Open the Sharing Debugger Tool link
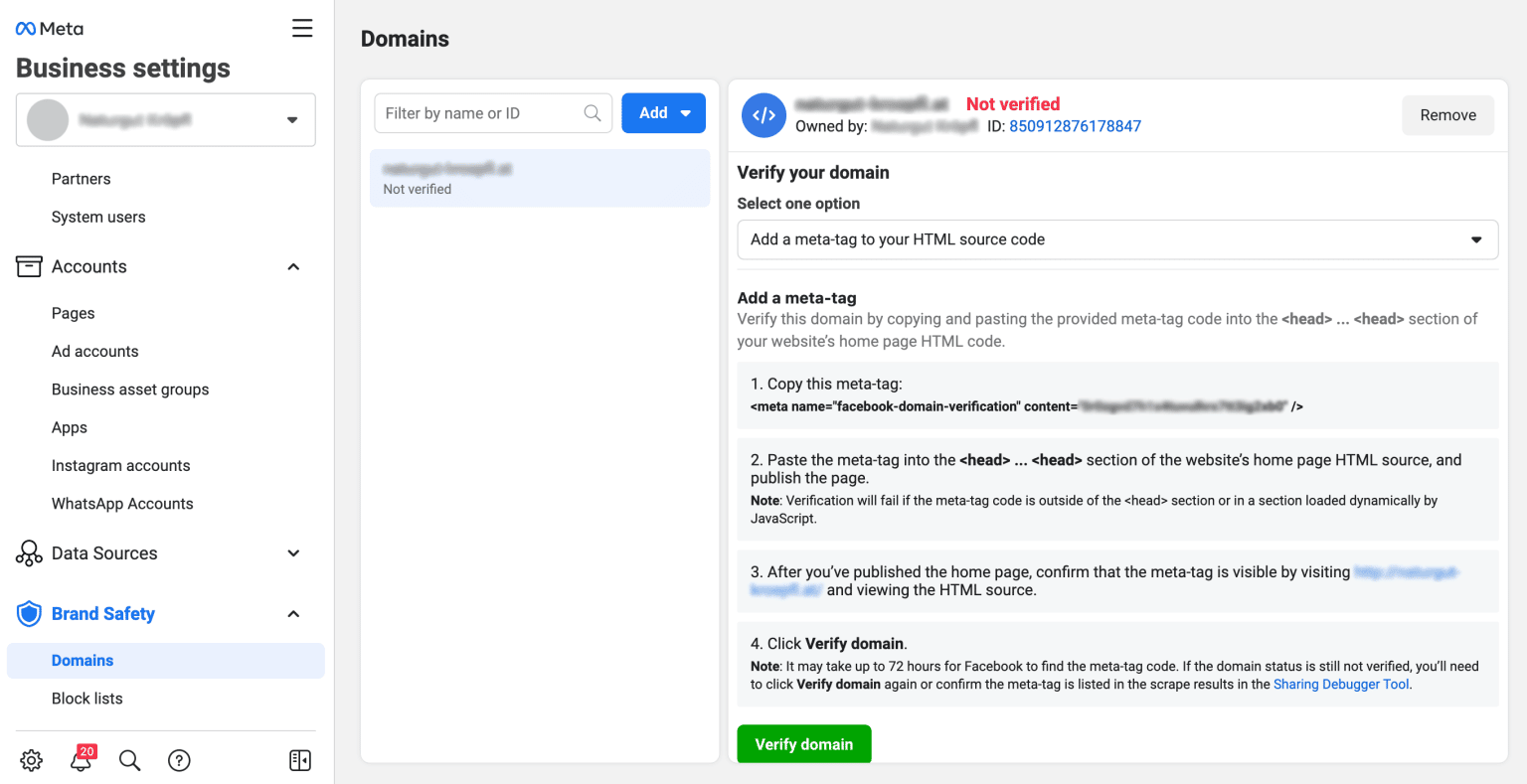 point(1340,684)
